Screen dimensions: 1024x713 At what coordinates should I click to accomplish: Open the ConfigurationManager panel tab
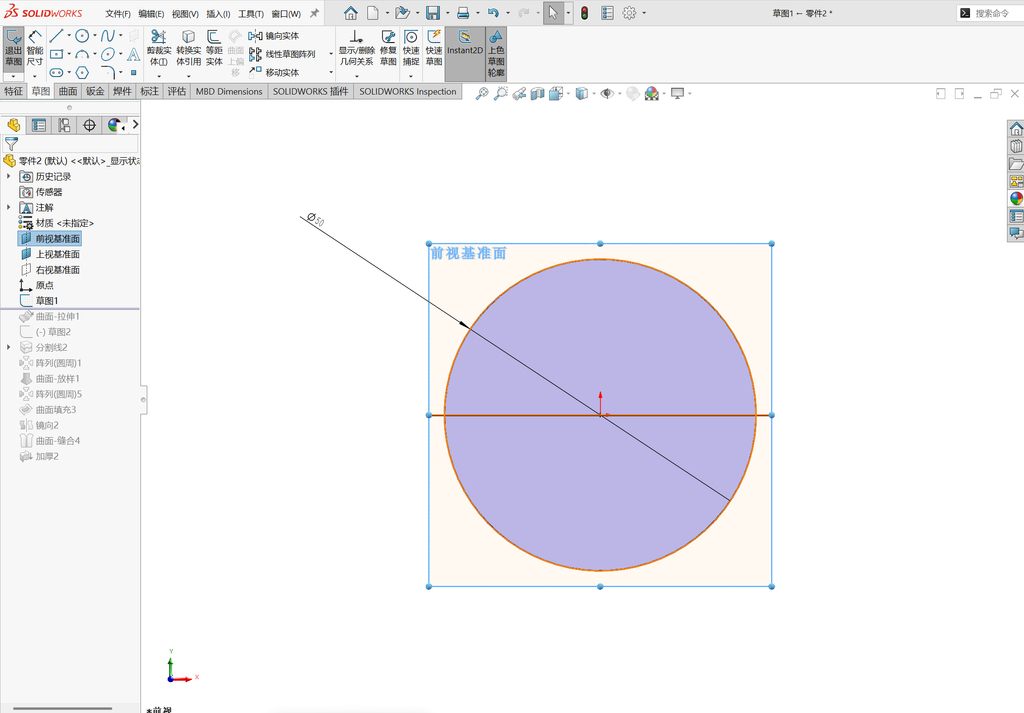[x=65, y=125]
